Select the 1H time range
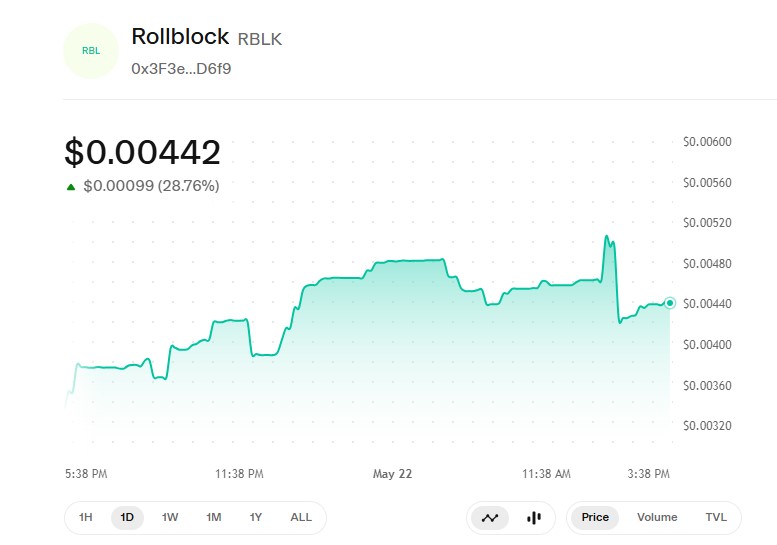Viewport: 777px width, 545px height. (x=86, y=517)
